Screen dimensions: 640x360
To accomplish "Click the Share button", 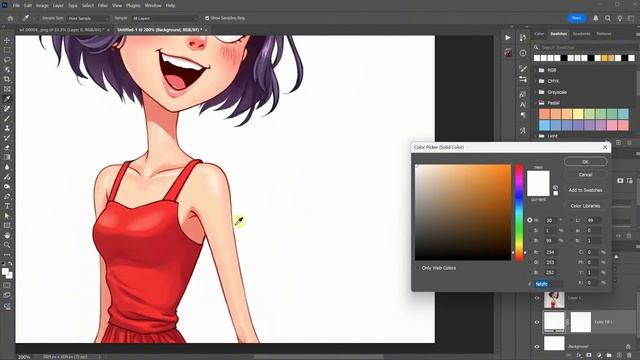I will pos(576,18).
